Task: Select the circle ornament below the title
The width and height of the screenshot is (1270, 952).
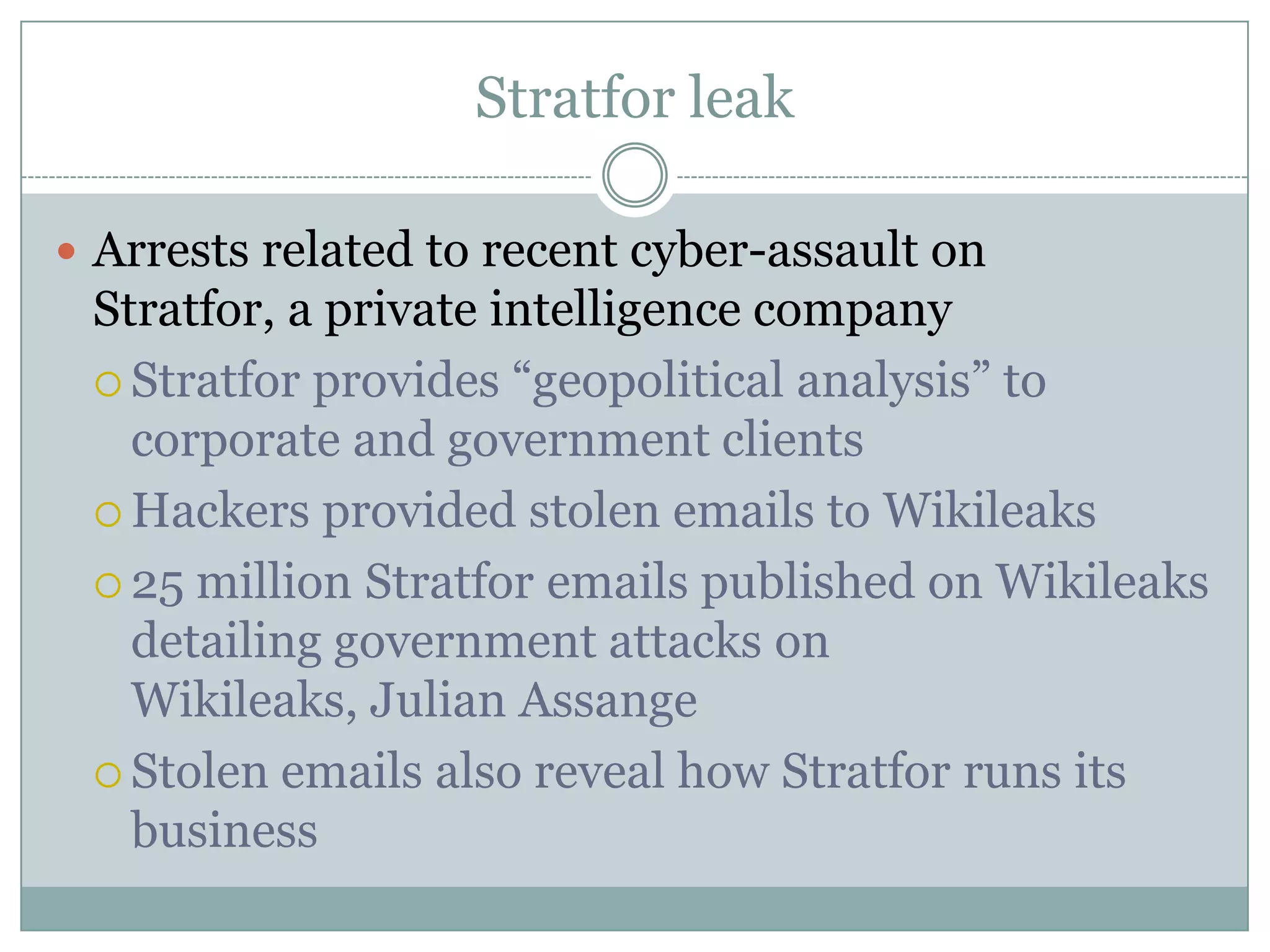Action: (x=634, y=175)
